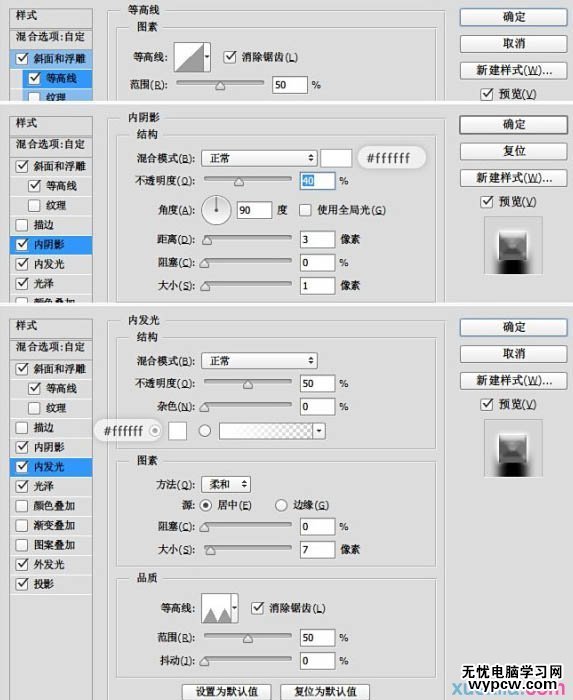Focus 不透明度 field showing 50 in 内发光 dialog

point(317,383)
